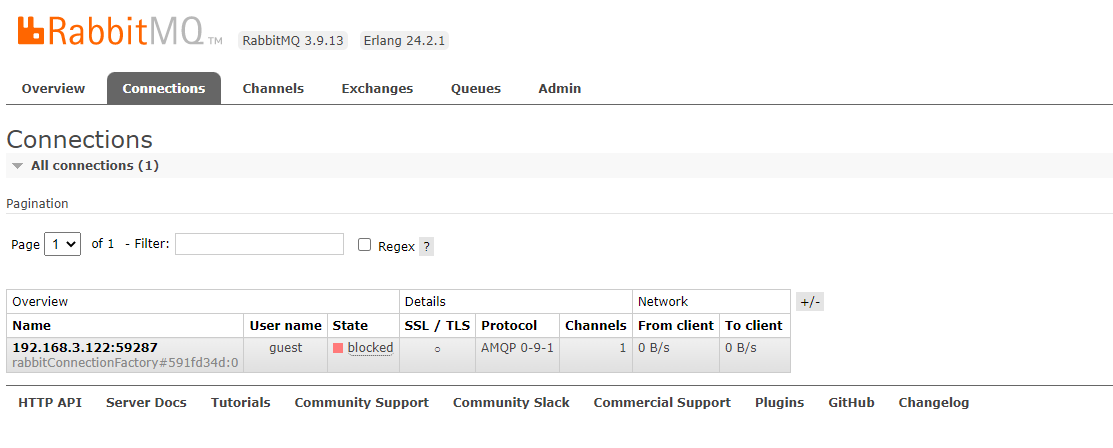Open the HTTP API link
This screenshot has width=1113, height=448.
point(50,403)
